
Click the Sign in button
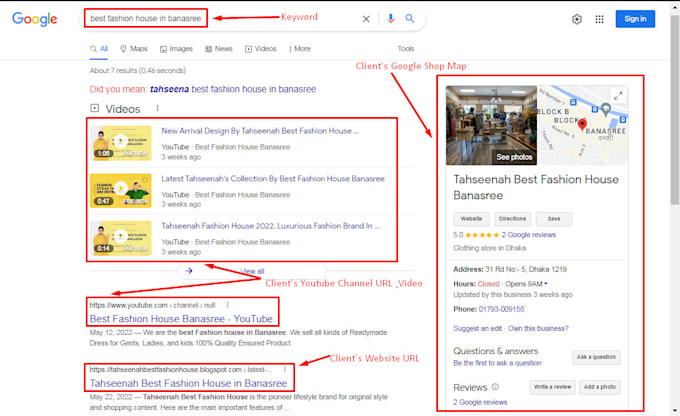[x=635, y=19]
